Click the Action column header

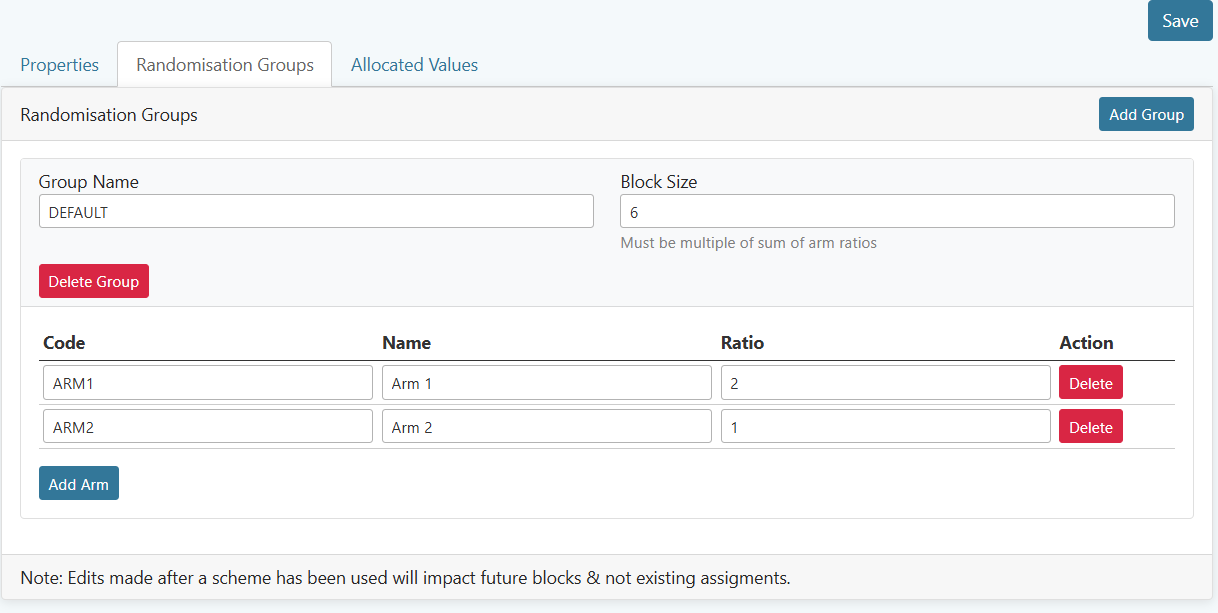pos(1087,342)
